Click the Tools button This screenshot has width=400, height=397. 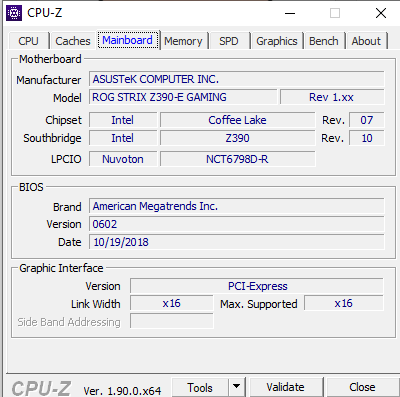click(x=200, y=387)
